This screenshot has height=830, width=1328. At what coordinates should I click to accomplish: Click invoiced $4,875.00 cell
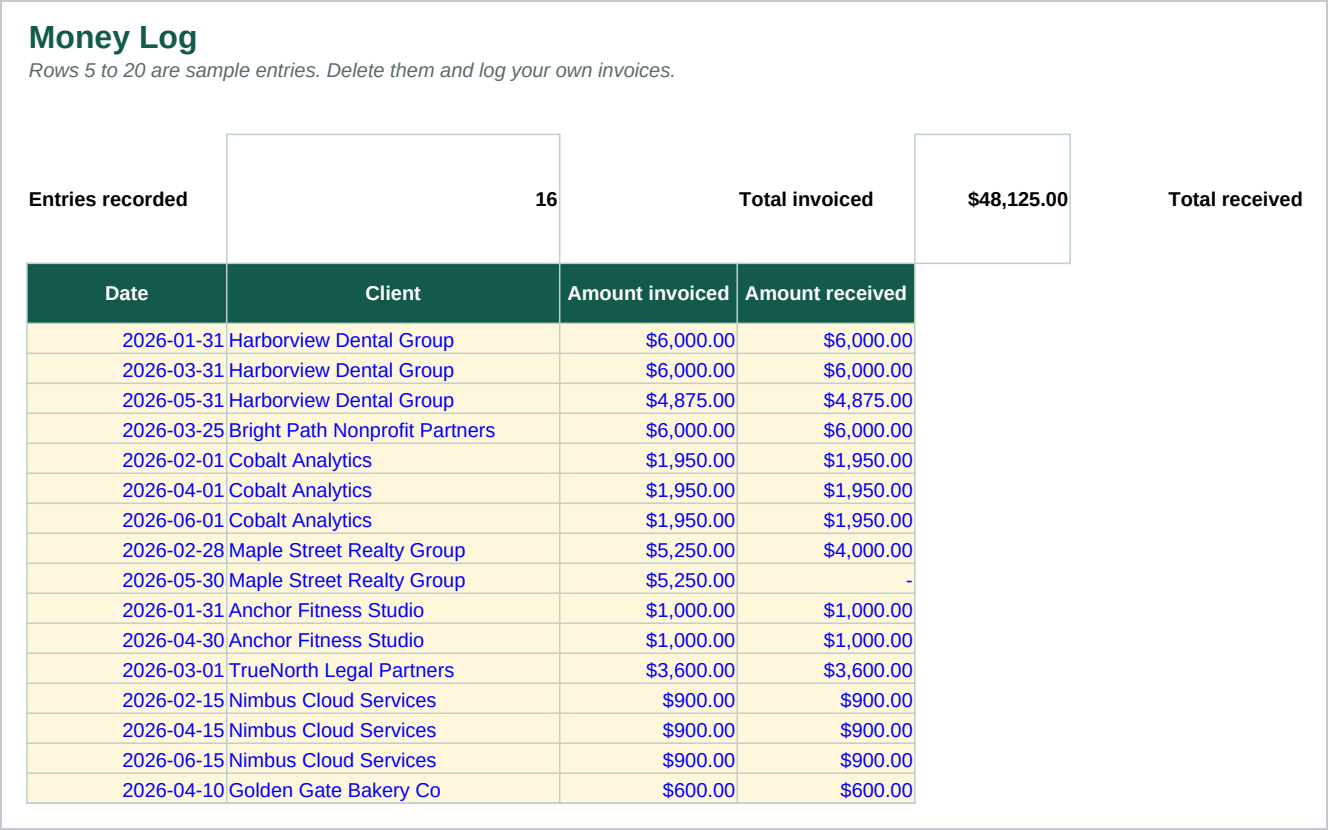[648, 400]
